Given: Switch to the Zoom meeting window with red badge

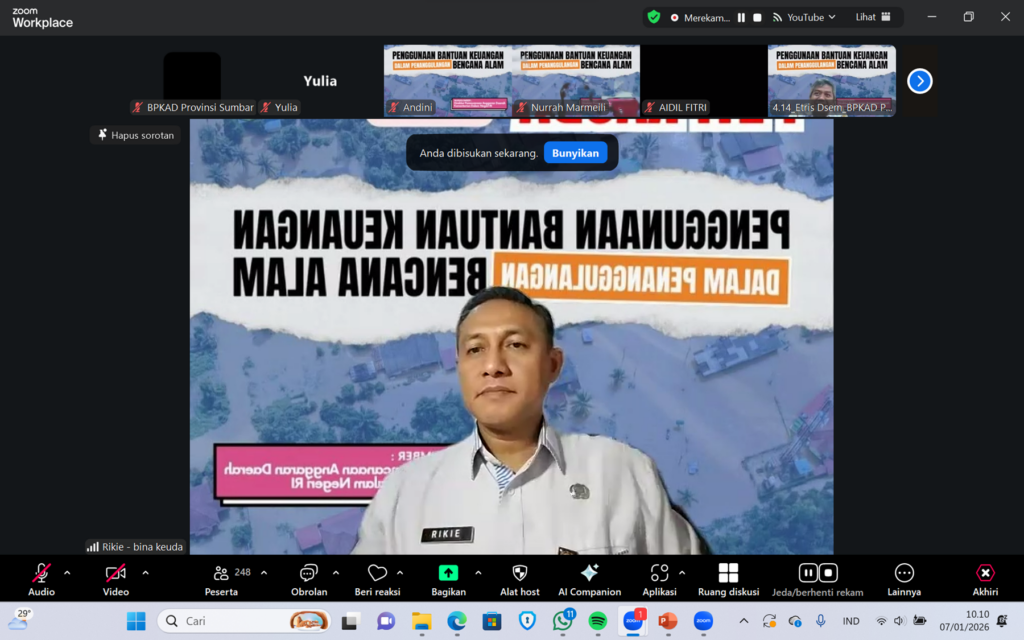Looking at the screenshot, I should [633, 621].
